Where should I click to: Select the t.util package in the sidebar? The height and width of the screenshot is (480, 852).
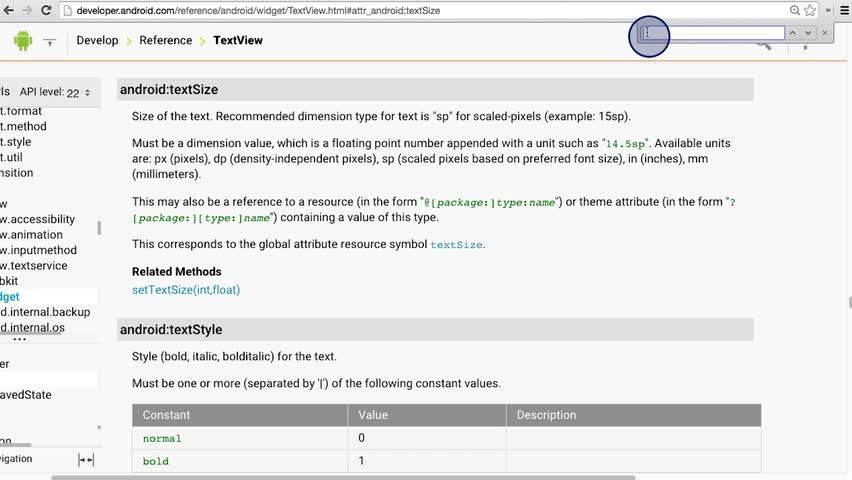11,158
